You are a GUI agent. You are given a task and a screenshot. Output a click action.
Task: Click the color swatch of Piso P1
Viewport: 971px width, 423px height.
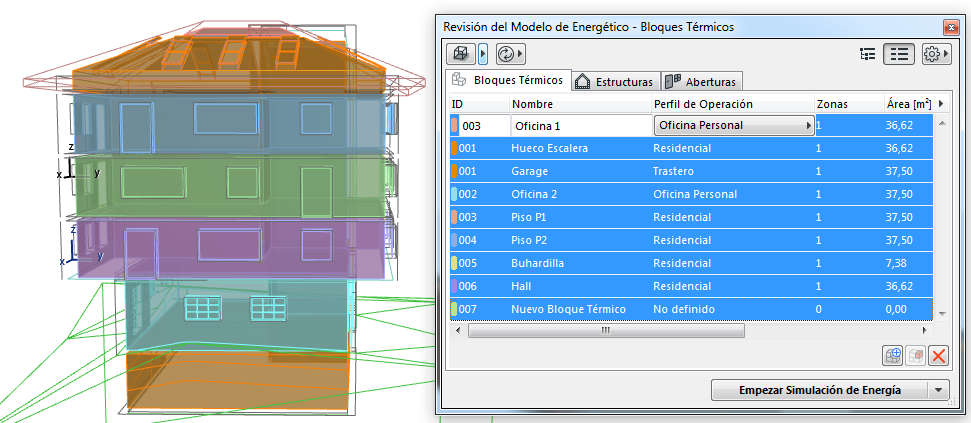(454, 217)
